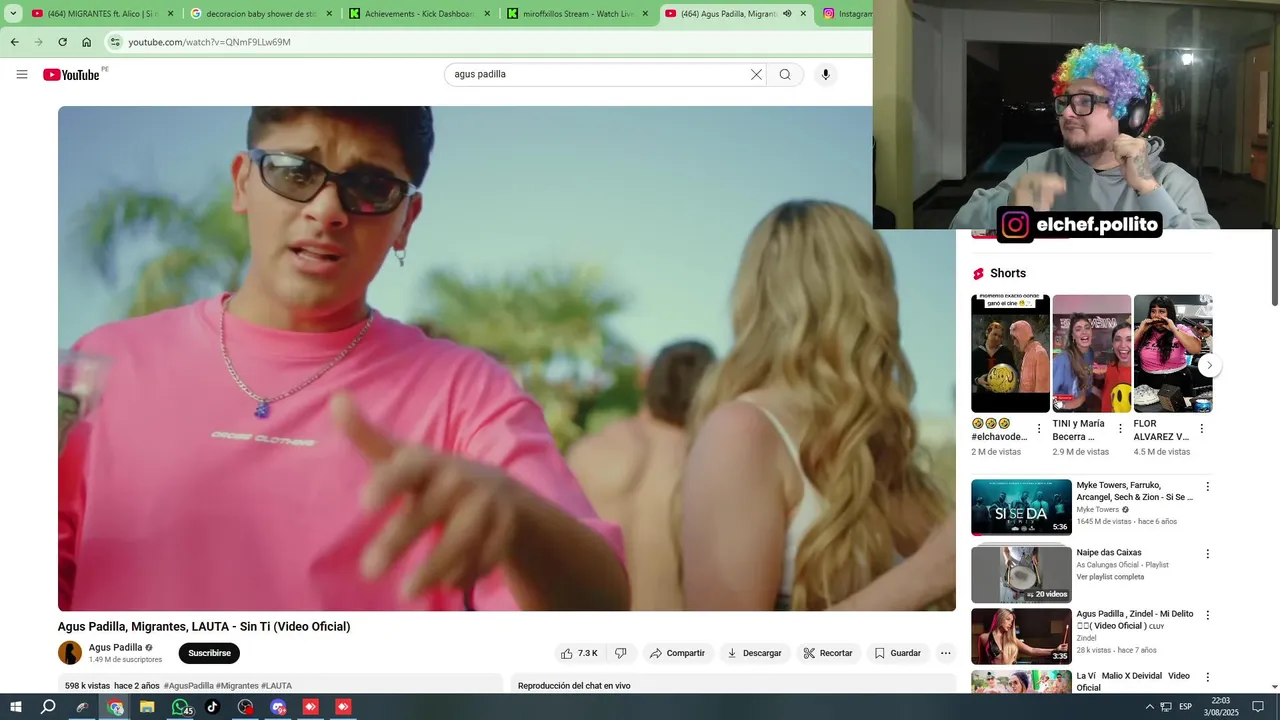
Task: Clip the video with Recortar
Action: [827, 653]
